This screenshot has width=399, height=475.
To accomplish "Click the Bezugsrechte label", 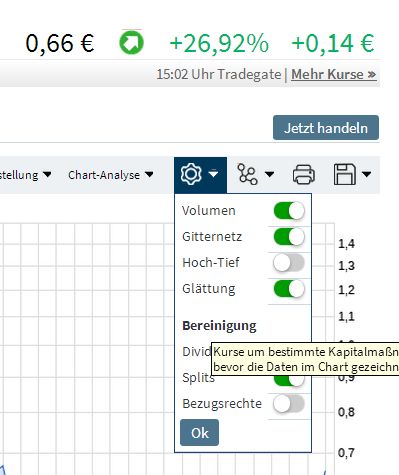I will tap(222, 404).
